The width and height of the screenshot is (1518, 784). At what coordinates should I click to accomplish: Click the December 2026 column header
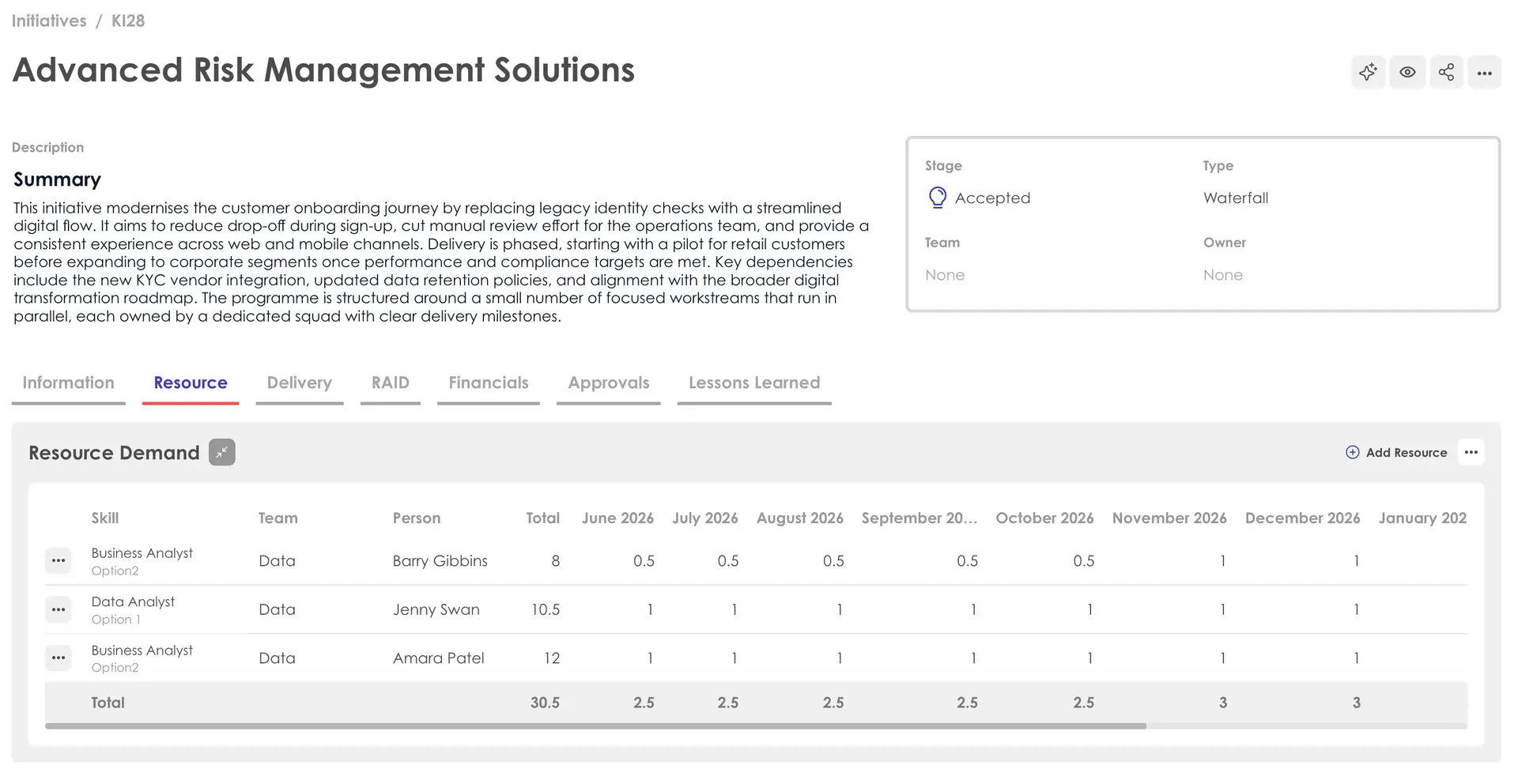click(1303, 518)
